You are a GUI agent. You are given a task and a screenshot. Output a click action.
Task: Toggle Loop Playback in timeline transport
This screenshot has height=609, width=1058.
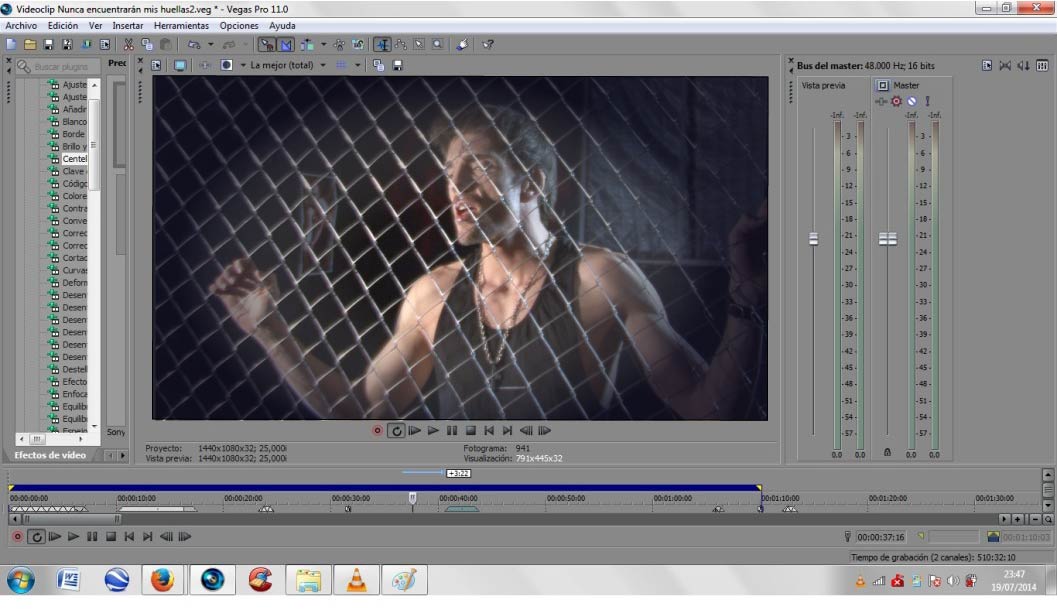36,537
